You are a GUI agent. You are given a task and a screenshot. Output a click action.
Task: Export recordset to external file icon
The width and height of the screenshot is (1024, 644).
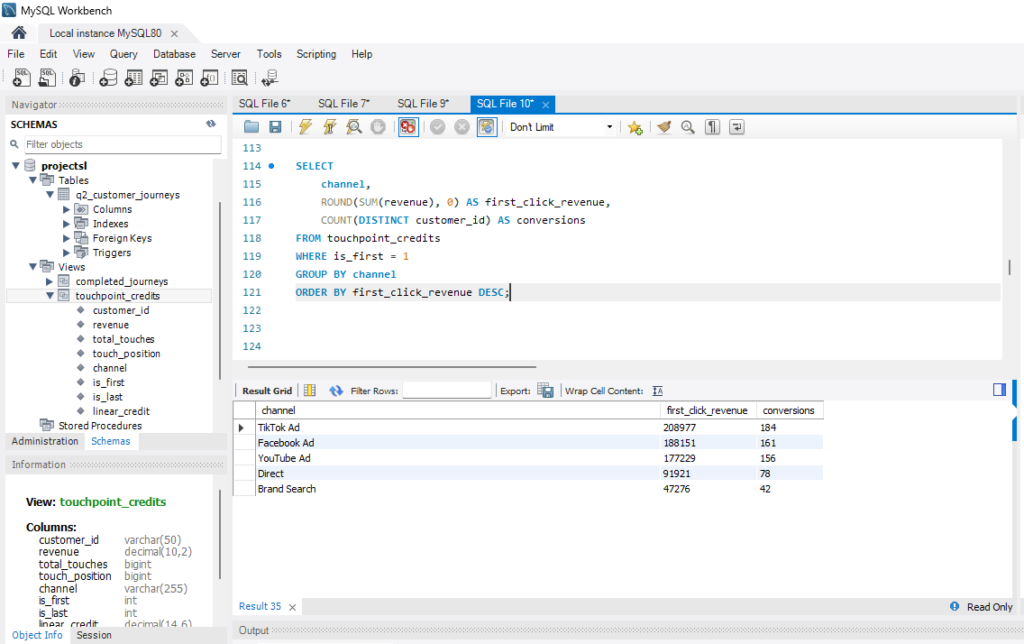545,391
